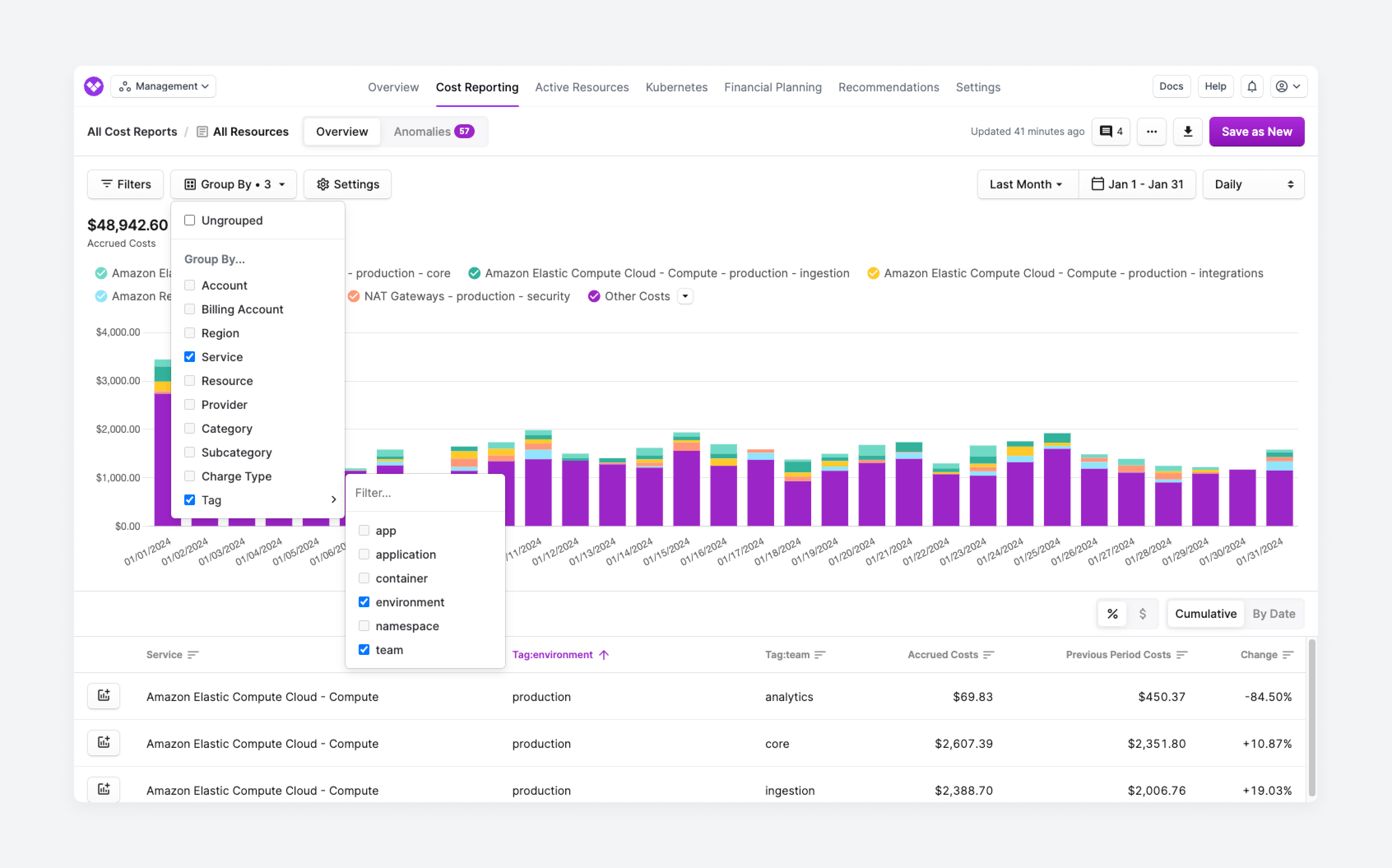The height and width of the screenshot is (868, 1392).
Task: Check the Ungrouped checkbox
Action: click(190, 220)
